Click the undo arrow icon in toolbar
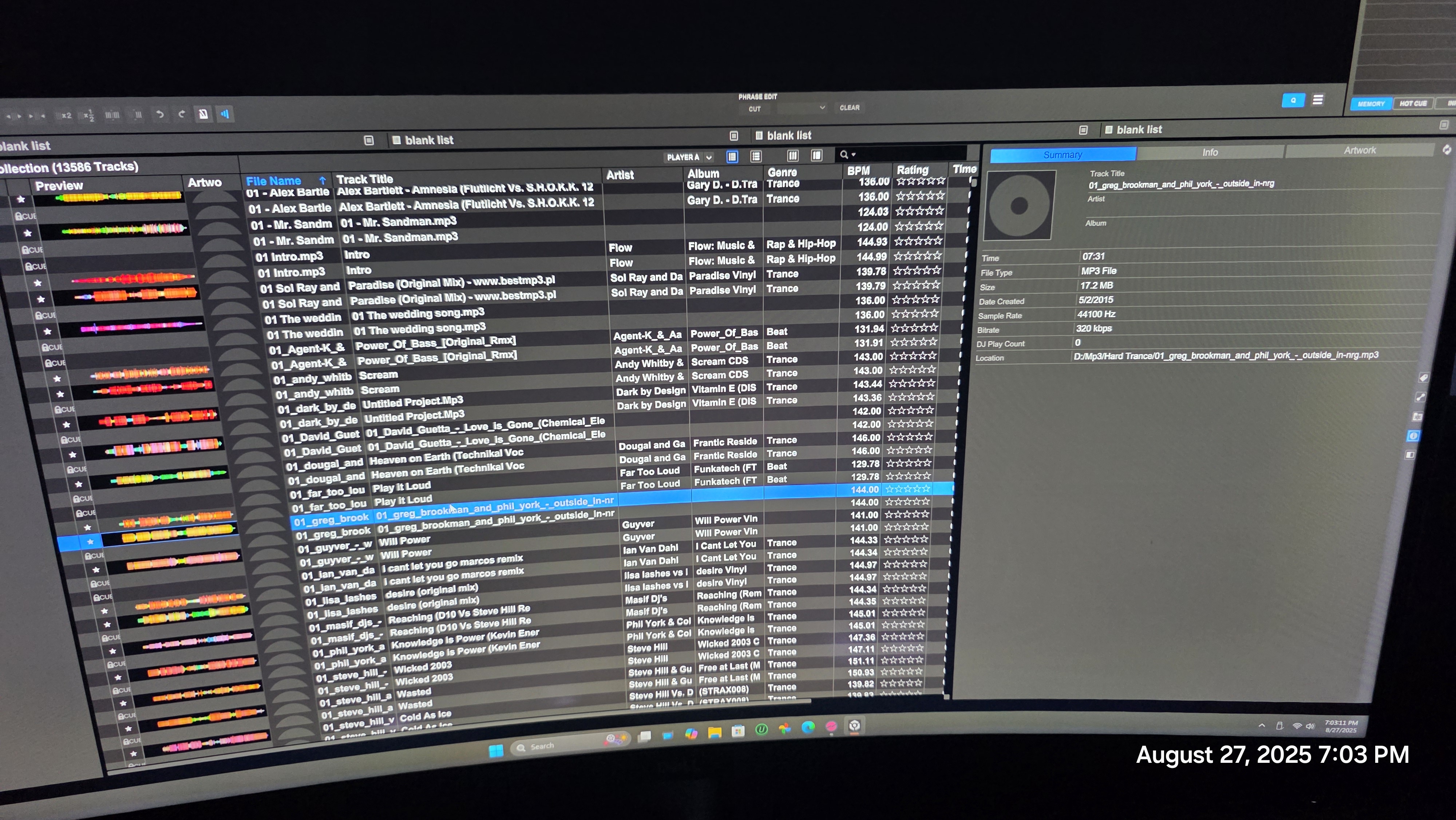 (160, 114)
